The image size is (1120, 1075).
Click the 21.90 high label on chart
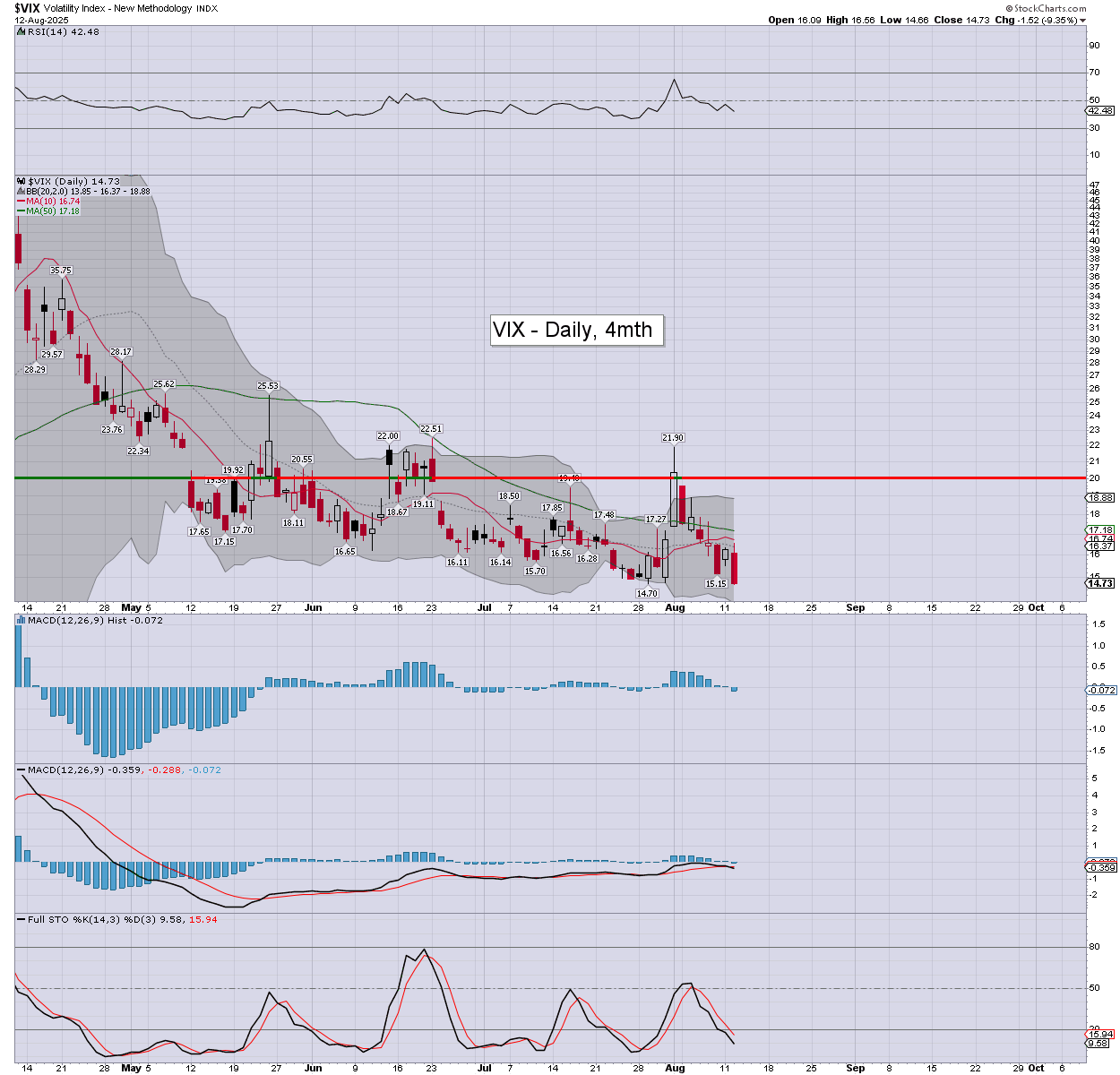point(673,438)
